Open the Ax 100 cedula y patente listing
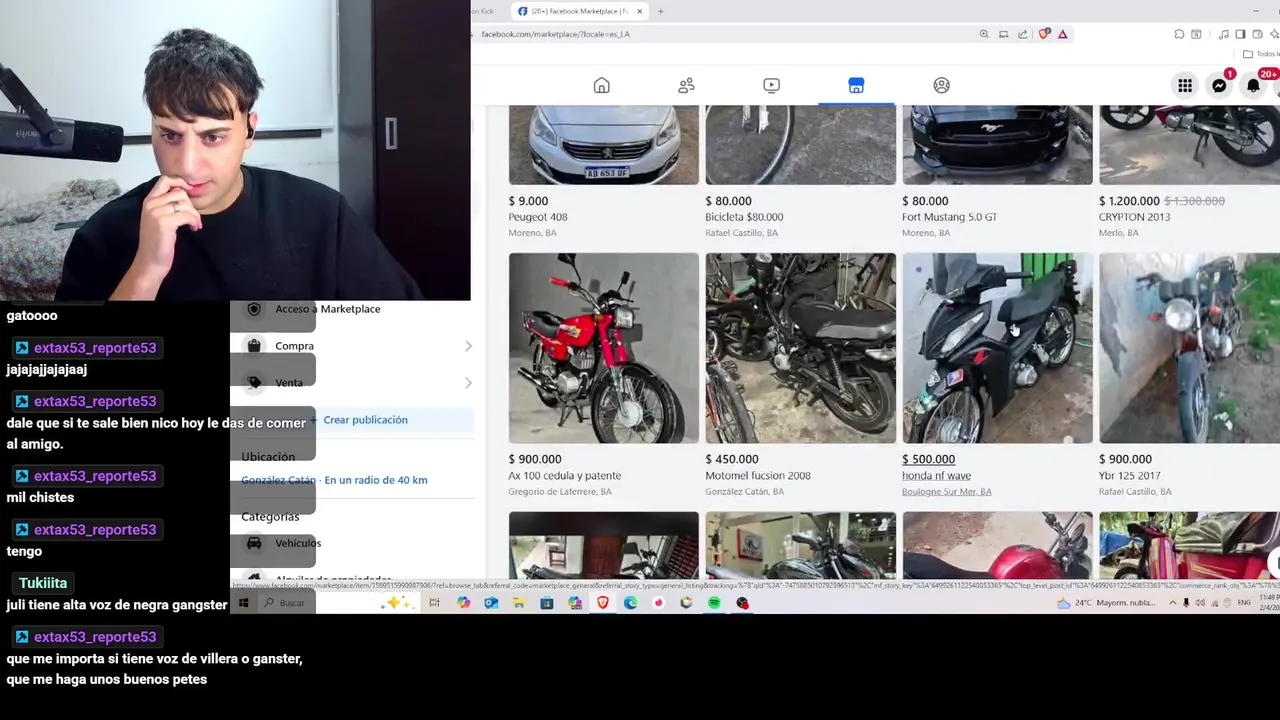 coord(564,476)
